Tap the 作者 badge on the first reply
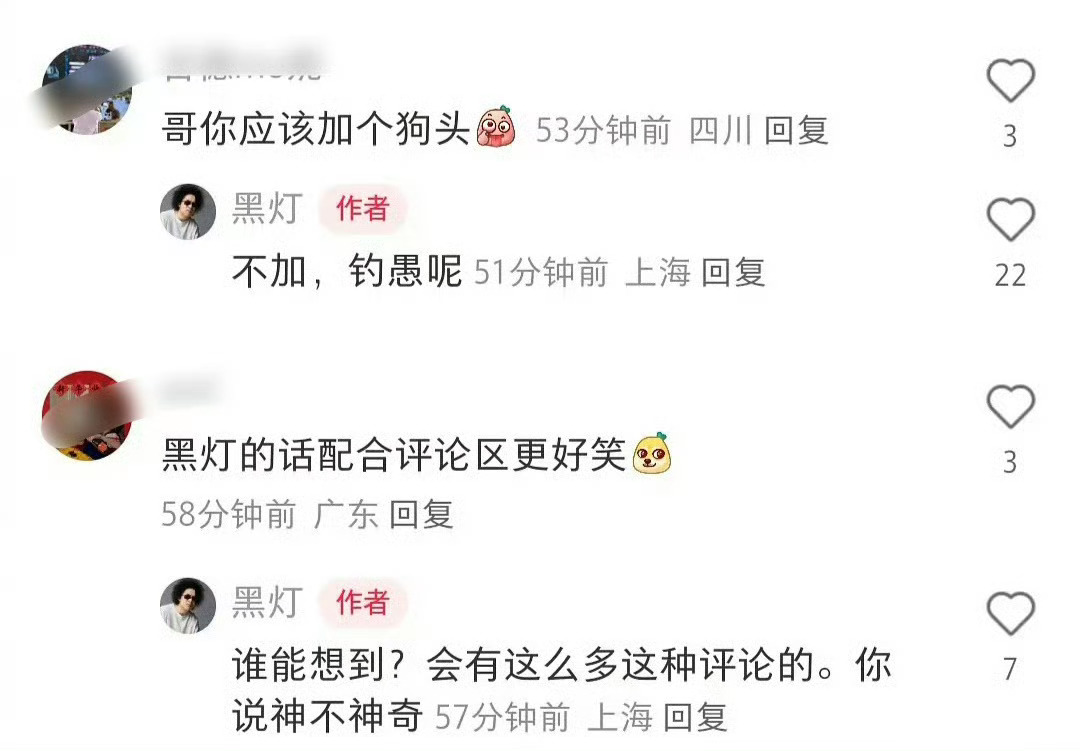Viewport: 1080px width, 751px height. tap(363, 208)
